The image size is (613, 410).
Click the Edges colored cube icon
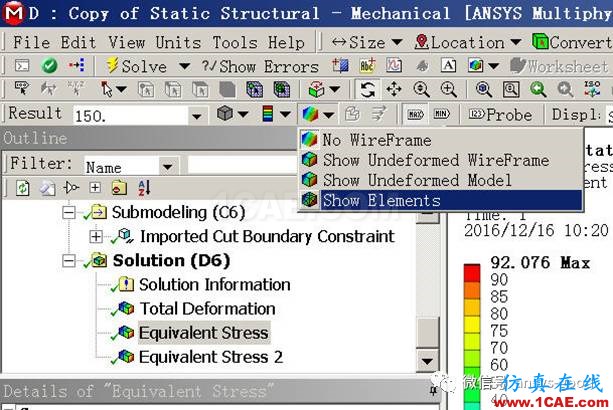[310, 114]
